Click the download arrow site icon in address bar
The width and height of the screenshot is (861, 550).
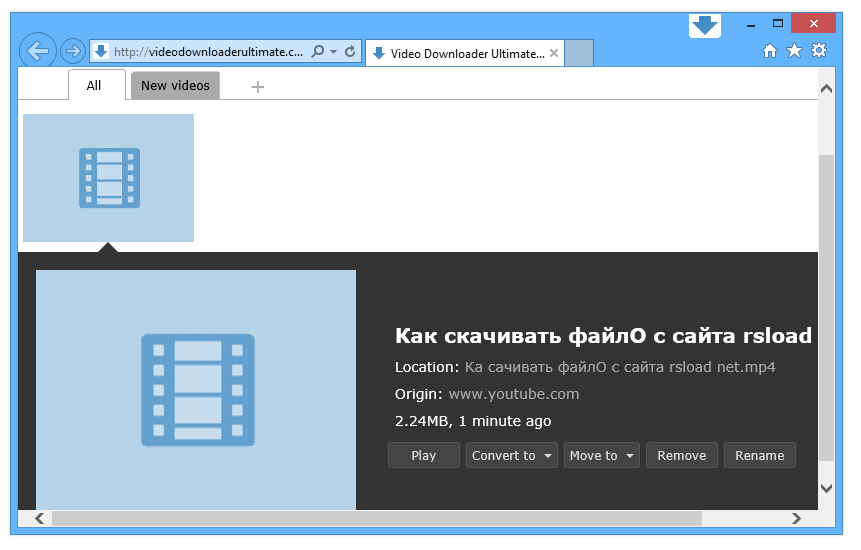click(100, 52)
